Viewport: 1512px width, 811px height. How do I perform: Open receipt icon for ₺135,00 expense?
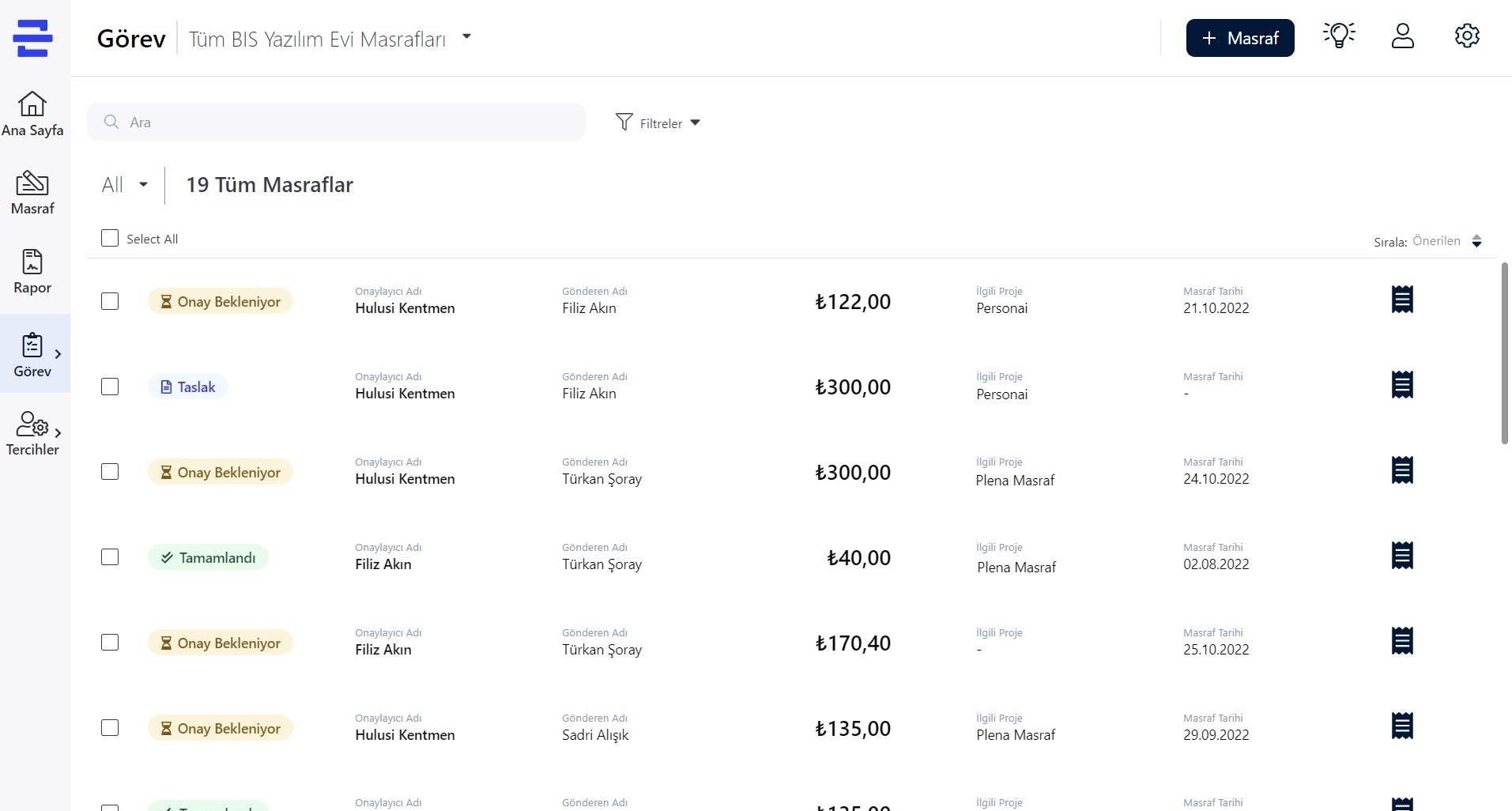1402,726
